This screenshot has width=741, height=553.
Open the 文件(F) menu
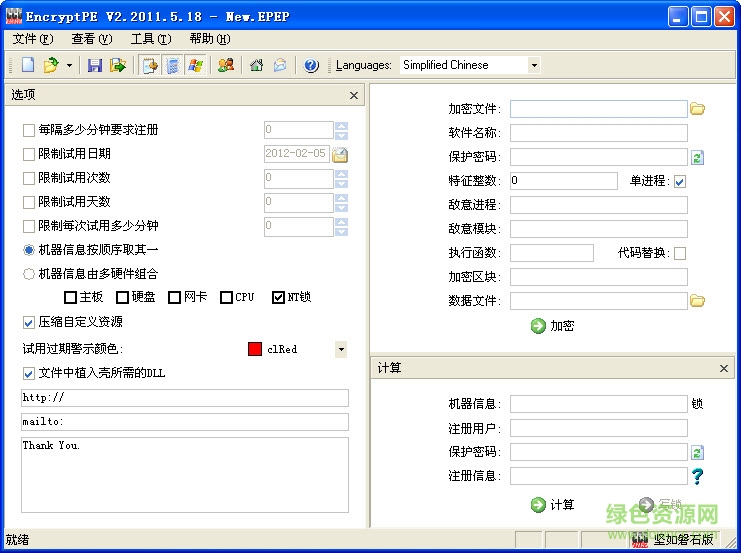(x=32, y=39)
